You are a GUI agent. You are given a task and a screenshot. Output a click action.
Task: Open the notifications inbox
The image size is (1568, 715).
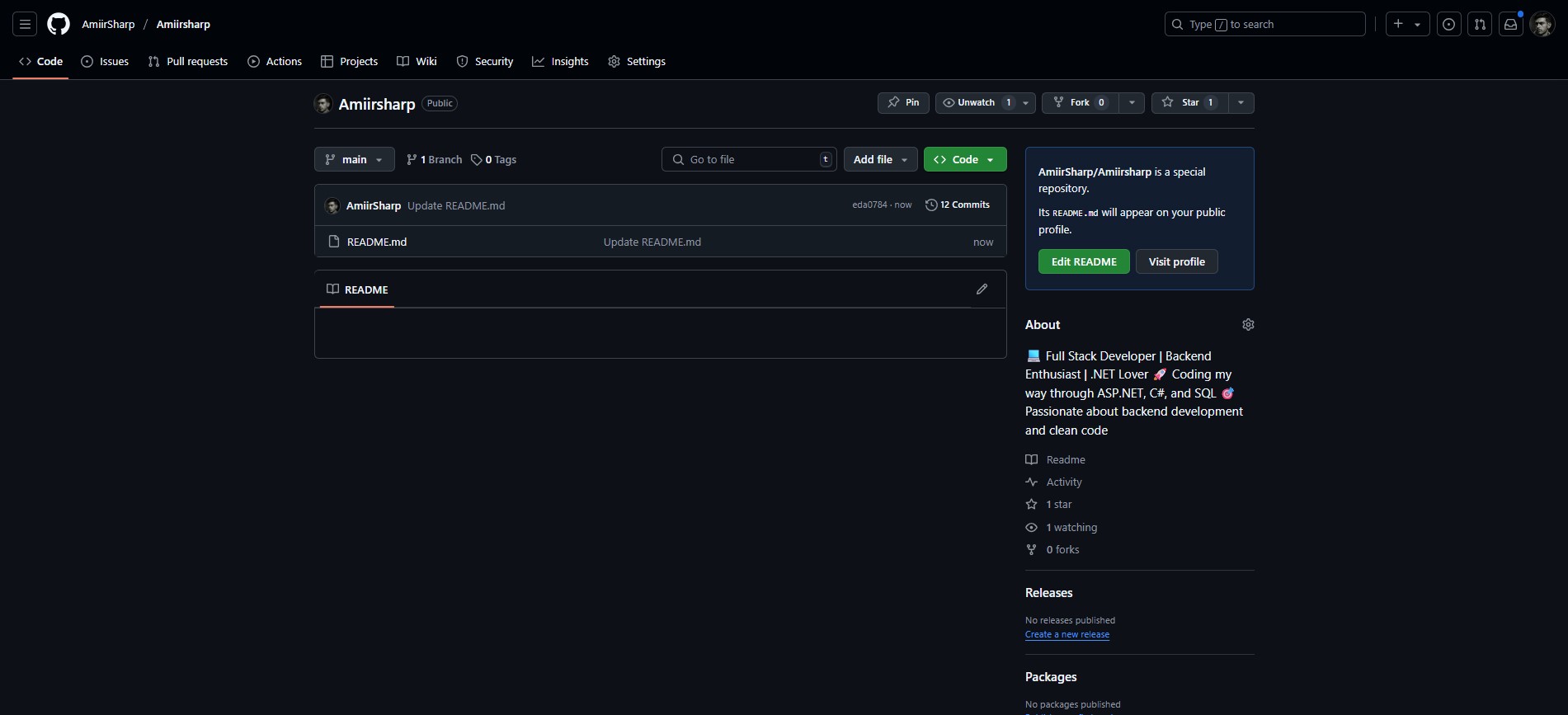coord(1511,25)
